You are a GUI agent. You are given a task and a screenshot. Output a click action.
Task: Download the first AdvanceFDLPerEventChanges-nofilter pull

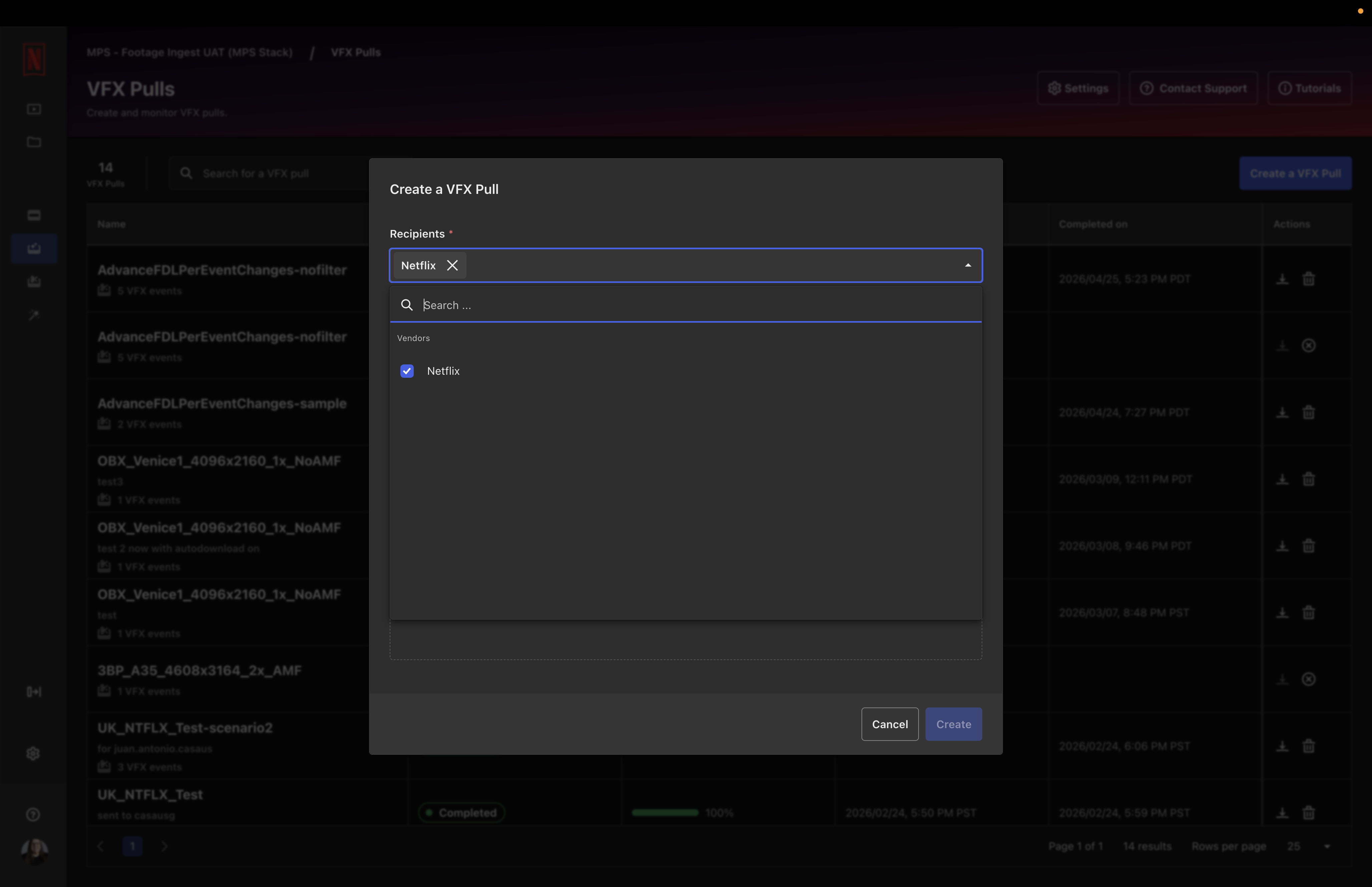pyautogui.click(x=1282, y=279)
